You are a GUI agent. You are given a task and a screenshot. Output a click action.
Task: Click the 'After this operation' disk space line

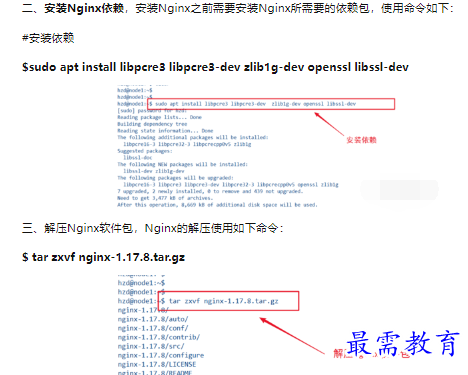[x=217, y=205]
